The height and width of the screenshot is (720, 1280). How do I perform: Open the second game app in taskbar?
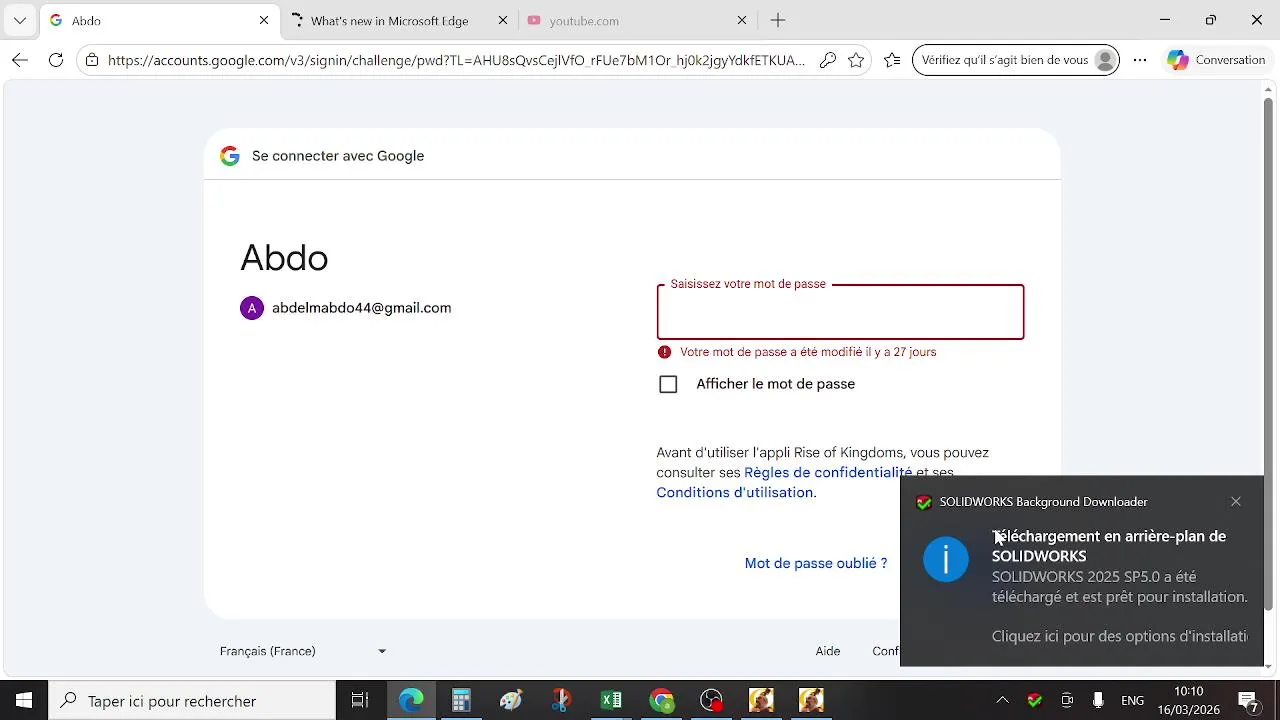(x=811, y=701)
